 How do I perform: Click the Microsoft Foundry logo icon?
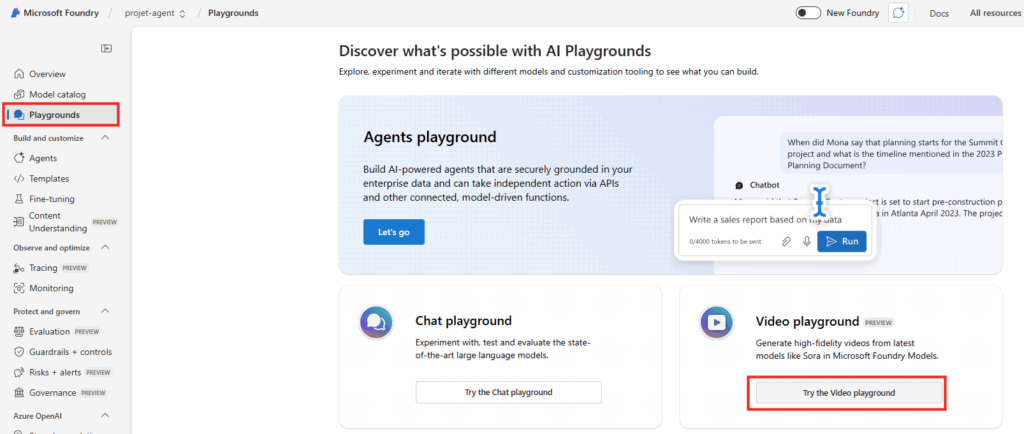tap(15, 13)
